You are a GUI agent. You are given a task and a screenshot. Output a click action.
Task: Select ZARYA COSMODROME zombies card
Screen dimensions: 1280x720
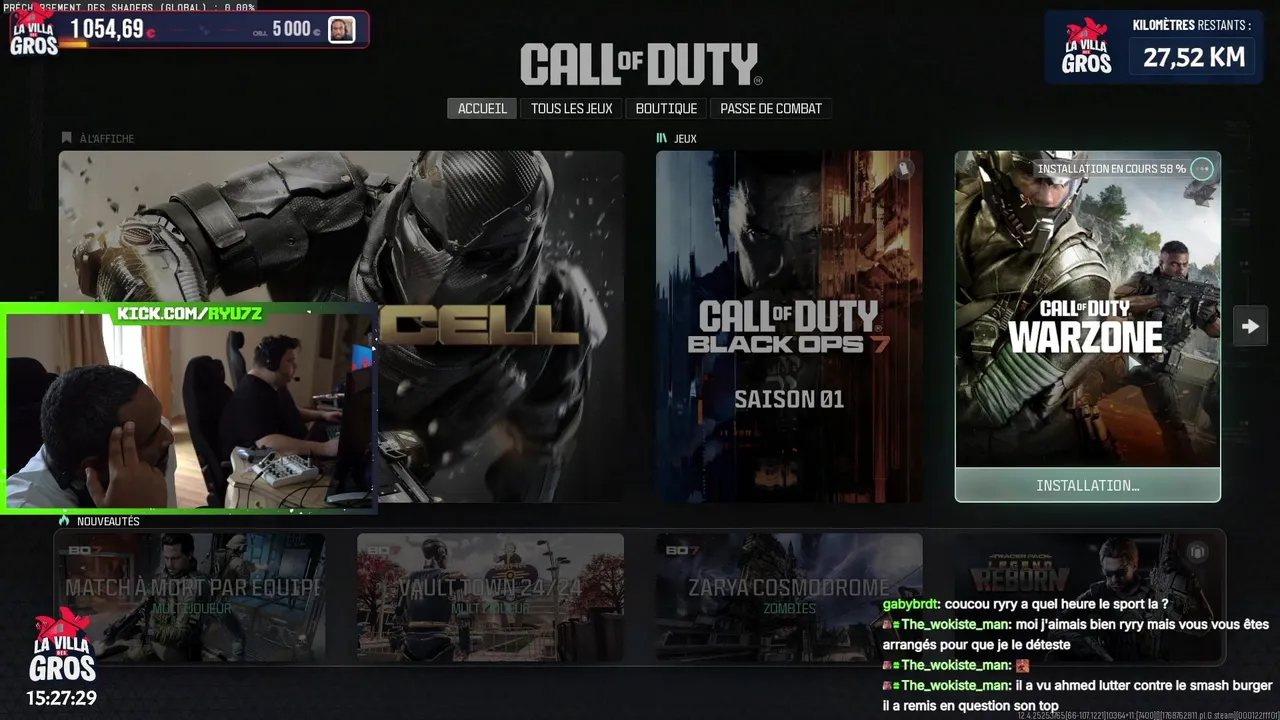click(x=789, y=597)
